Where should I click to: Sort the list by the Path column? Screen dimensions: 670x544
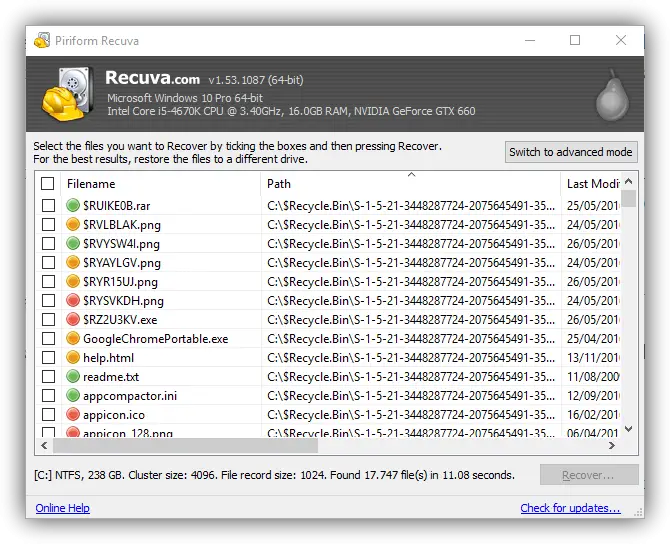pos(410,184)
